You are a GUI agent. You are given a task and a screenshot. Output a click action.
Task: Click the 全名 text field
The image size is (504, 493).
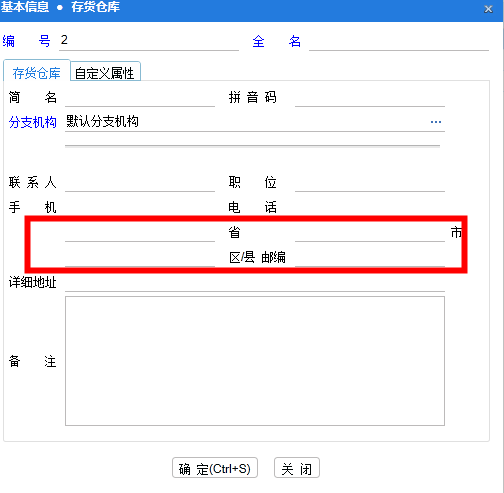(399, 41)
